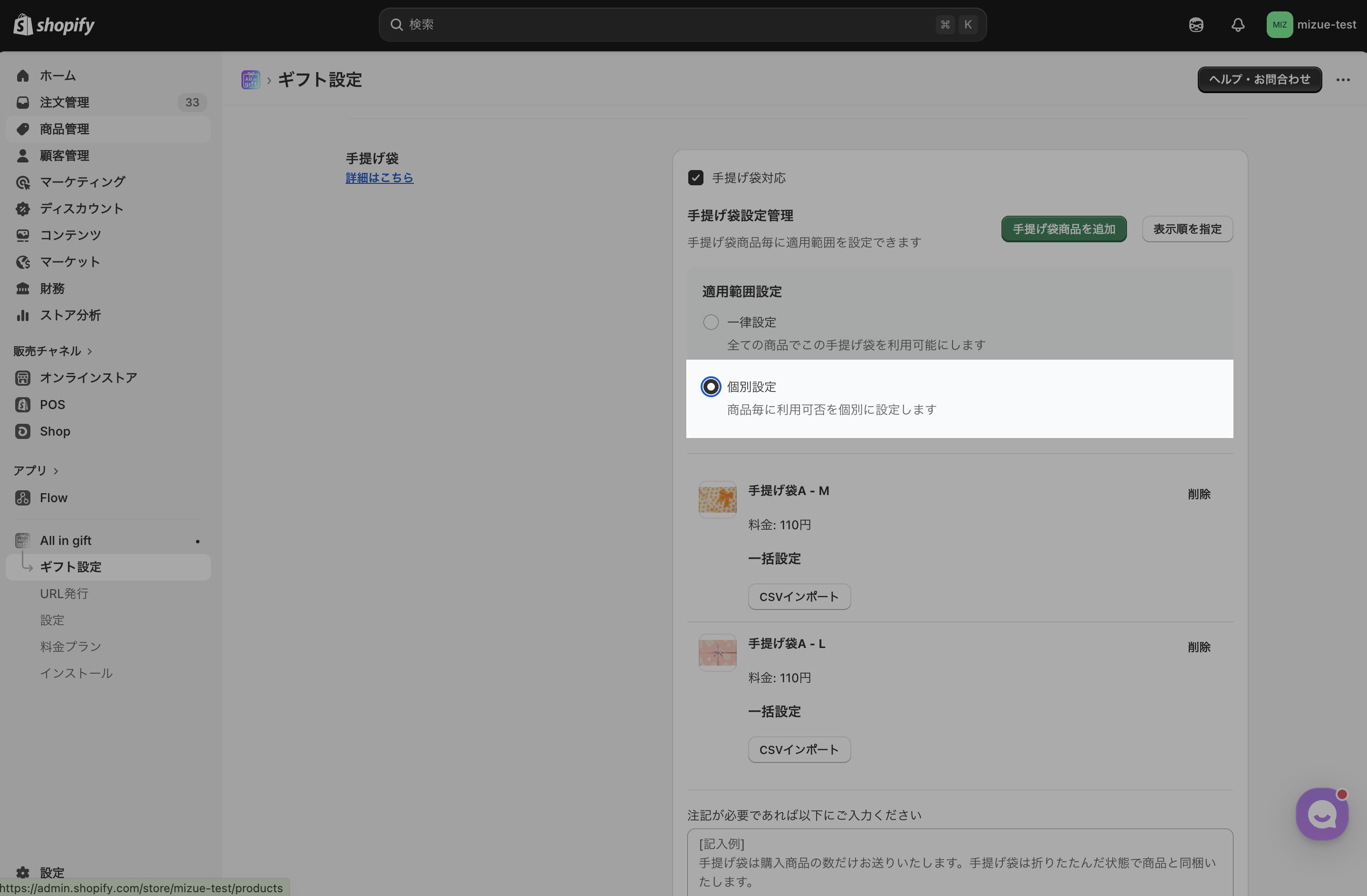Expand the アプリ section chevron
1367x896 pixels.
tap(56, 471)
